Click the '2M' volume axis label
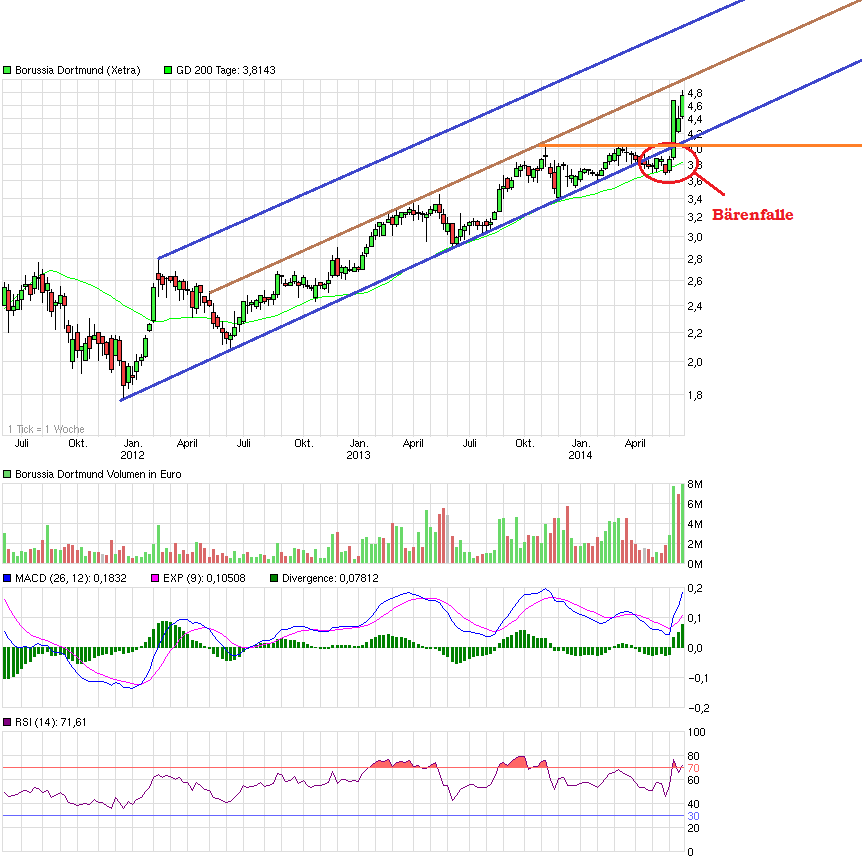 click(695, 544)
